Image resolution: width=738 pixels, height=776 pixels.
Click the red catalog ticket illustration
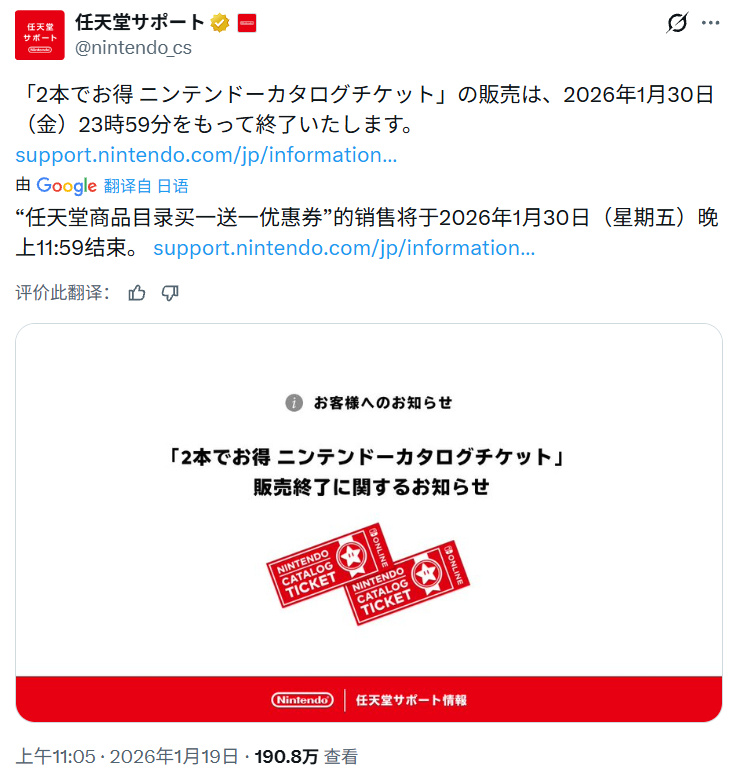pos(368,574)
